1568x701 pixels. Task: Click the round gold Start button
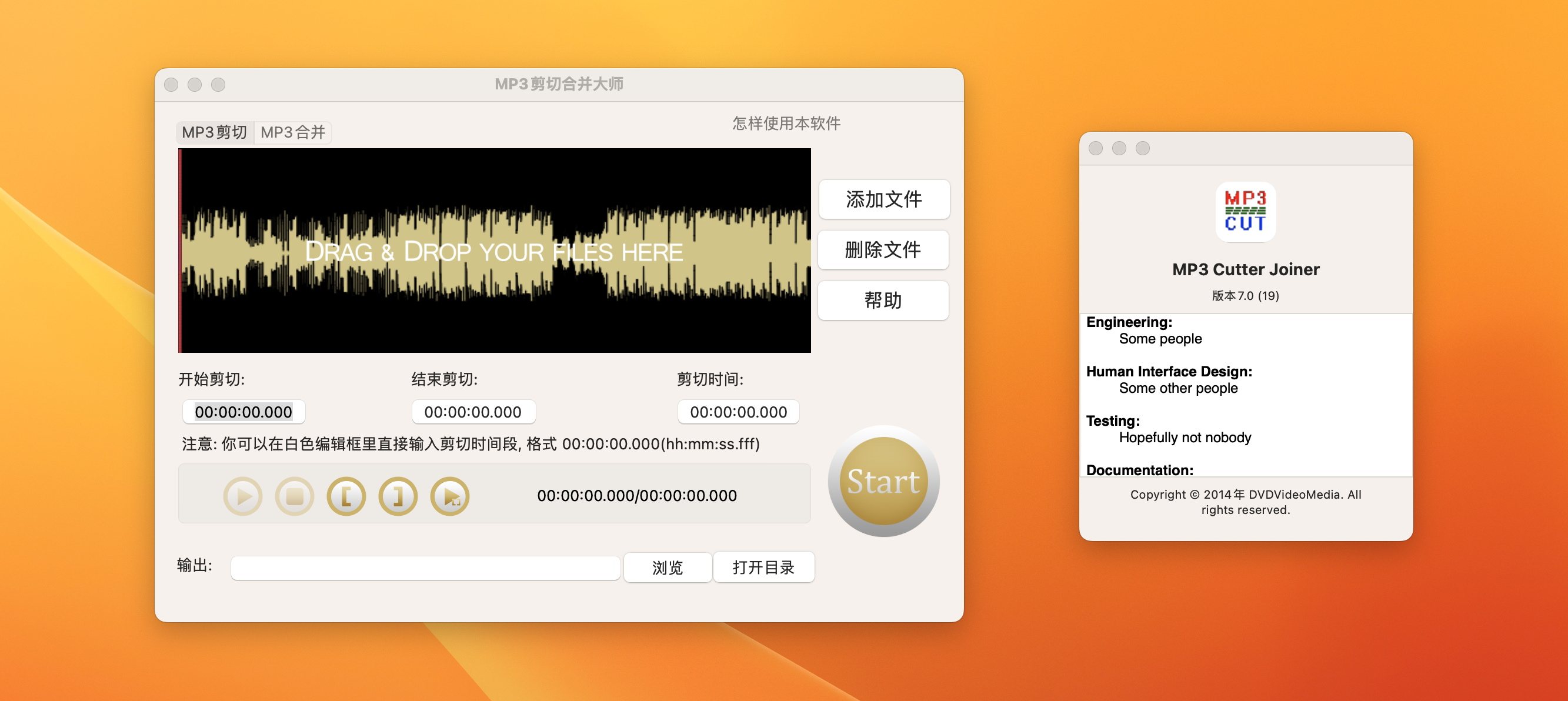coord(883,481)
